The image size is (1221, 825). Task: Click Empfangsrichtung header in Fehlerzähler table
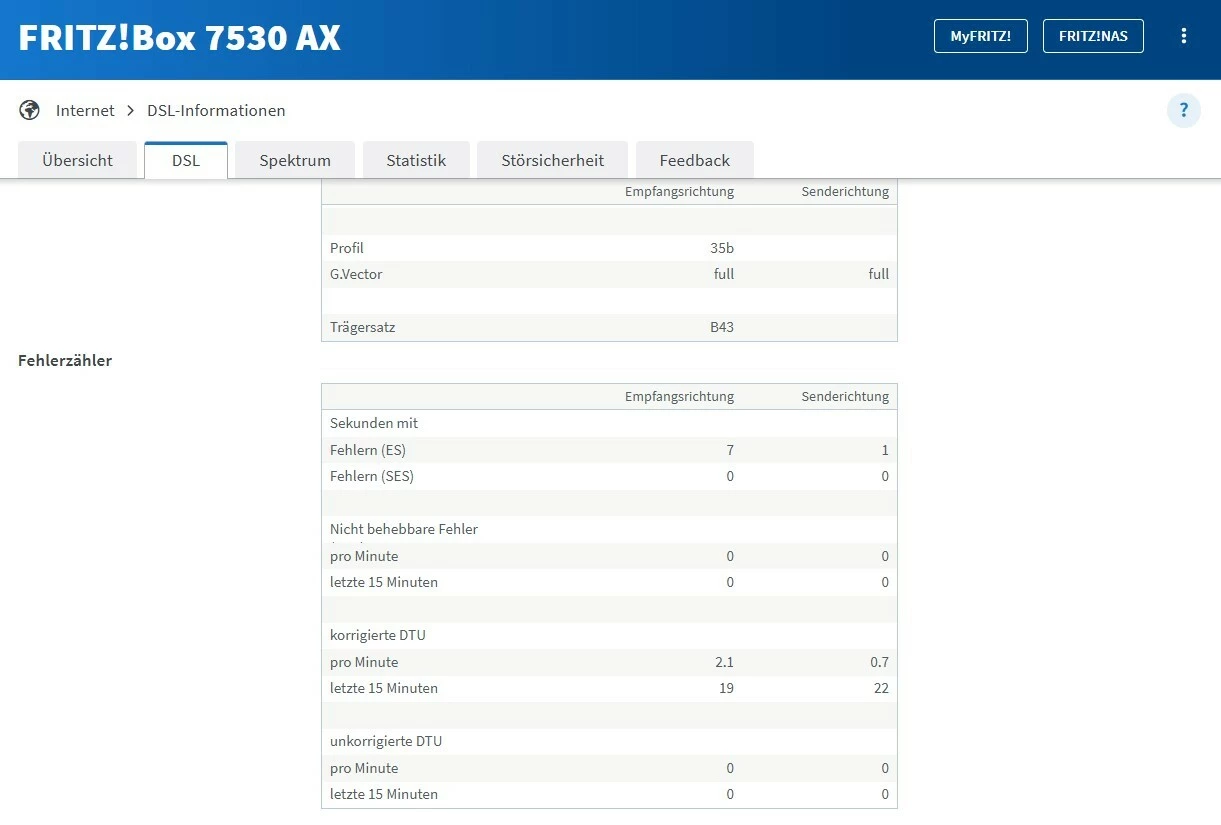click(x=680, y=397)
